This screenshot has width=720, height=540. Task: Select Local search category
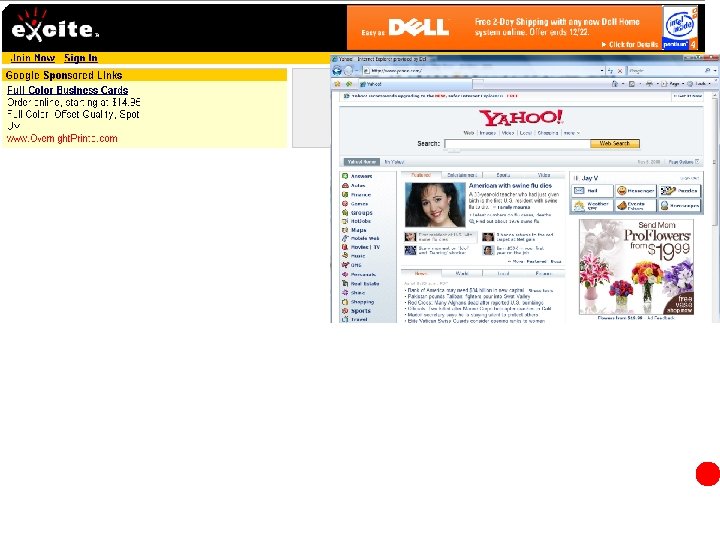click(x=525, y=133)
